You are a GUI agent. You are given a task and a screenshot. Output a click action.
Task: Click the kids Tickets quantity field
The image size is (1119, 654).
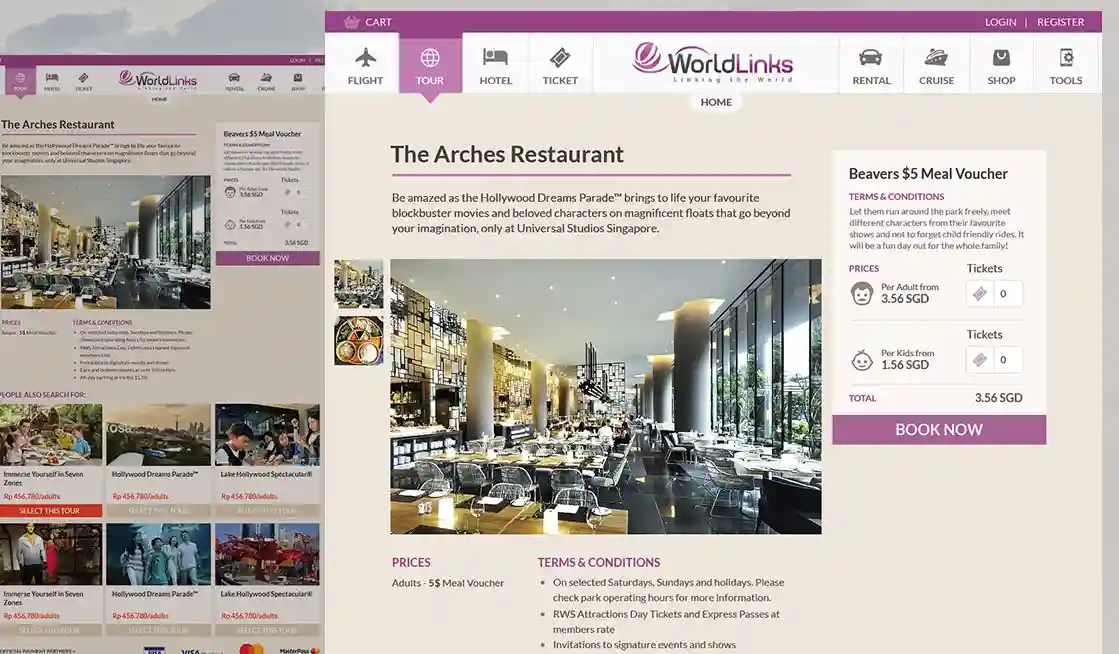[x=994, y=360]
